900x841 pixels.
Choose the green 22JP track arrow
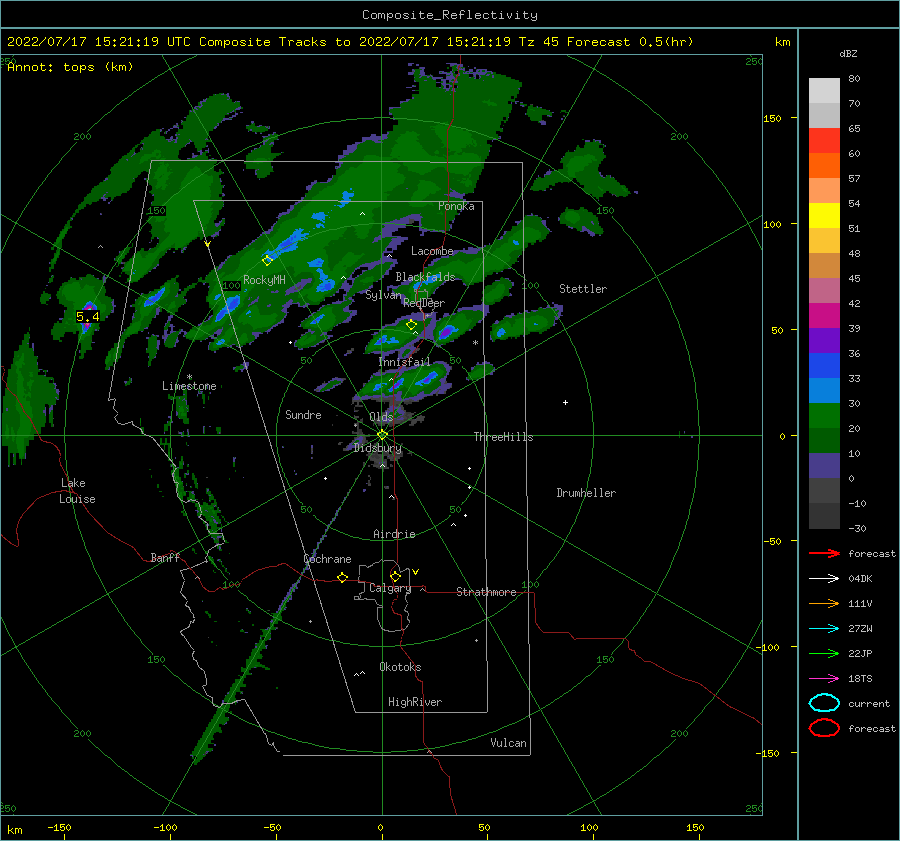click(x=824, y=653)
